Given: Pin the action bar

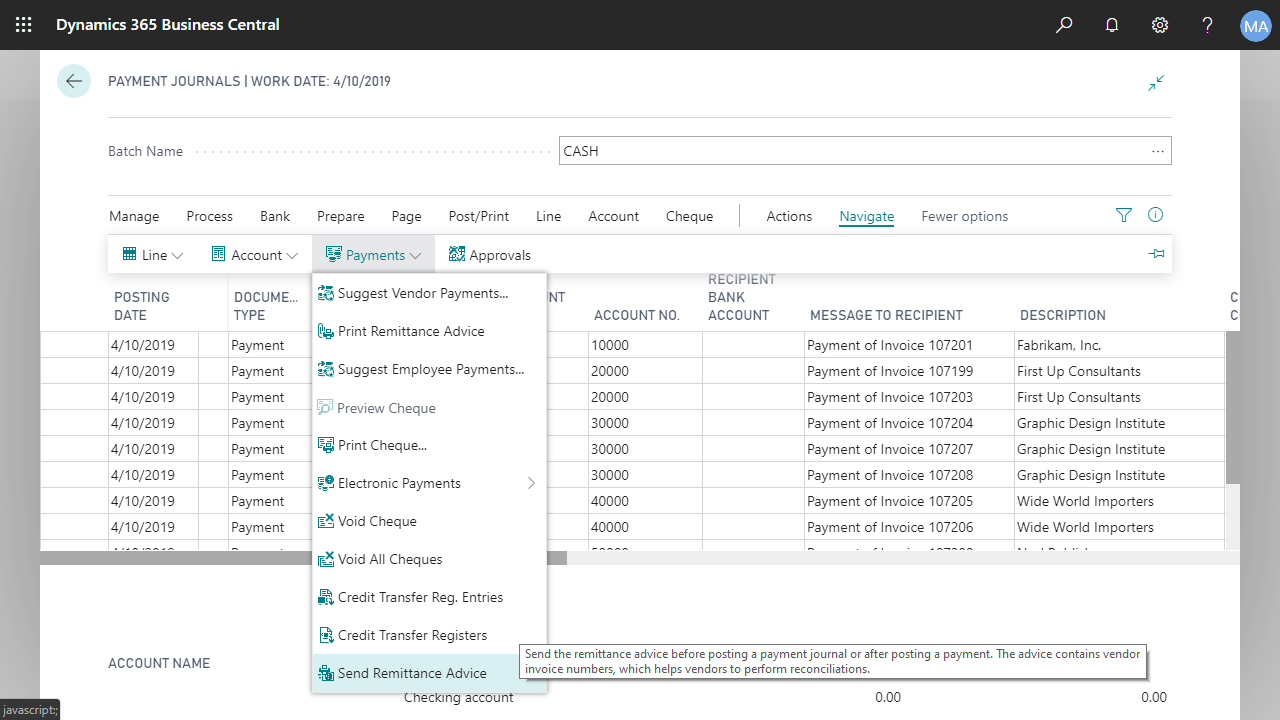Looking at the screenshot, I should 1157,254.
